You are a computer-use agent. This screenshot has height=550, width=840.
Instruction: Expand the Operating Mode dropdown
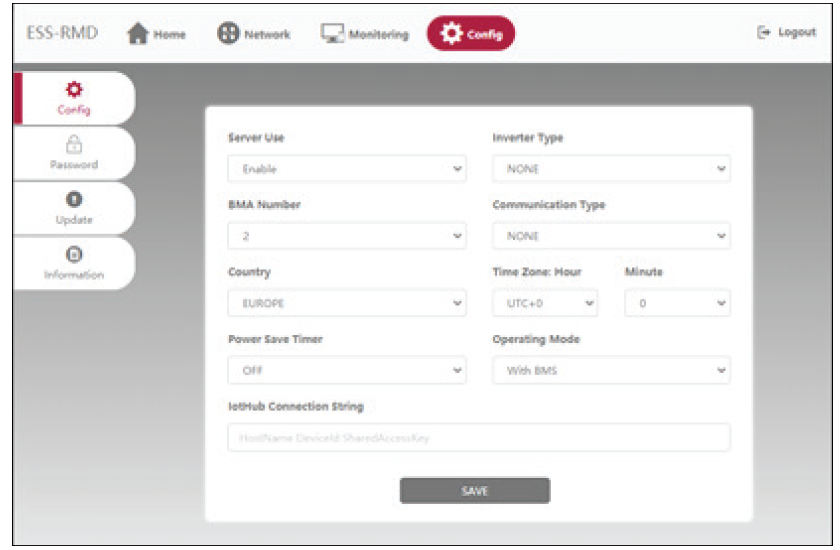click(x=611, y=370)
